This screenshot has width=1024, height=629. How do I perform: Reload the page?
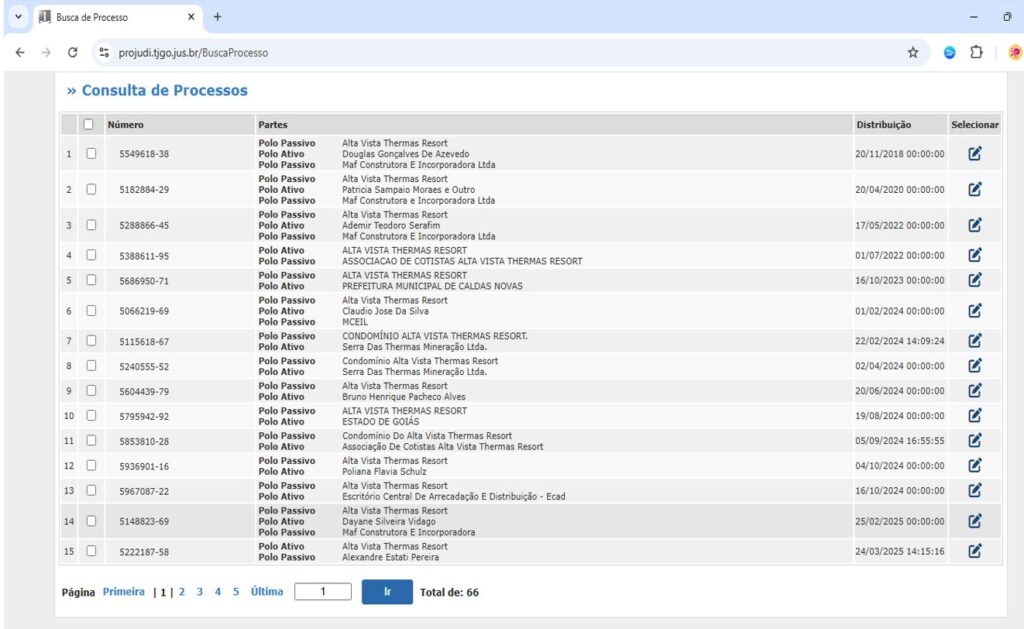[x=72, y=53]
